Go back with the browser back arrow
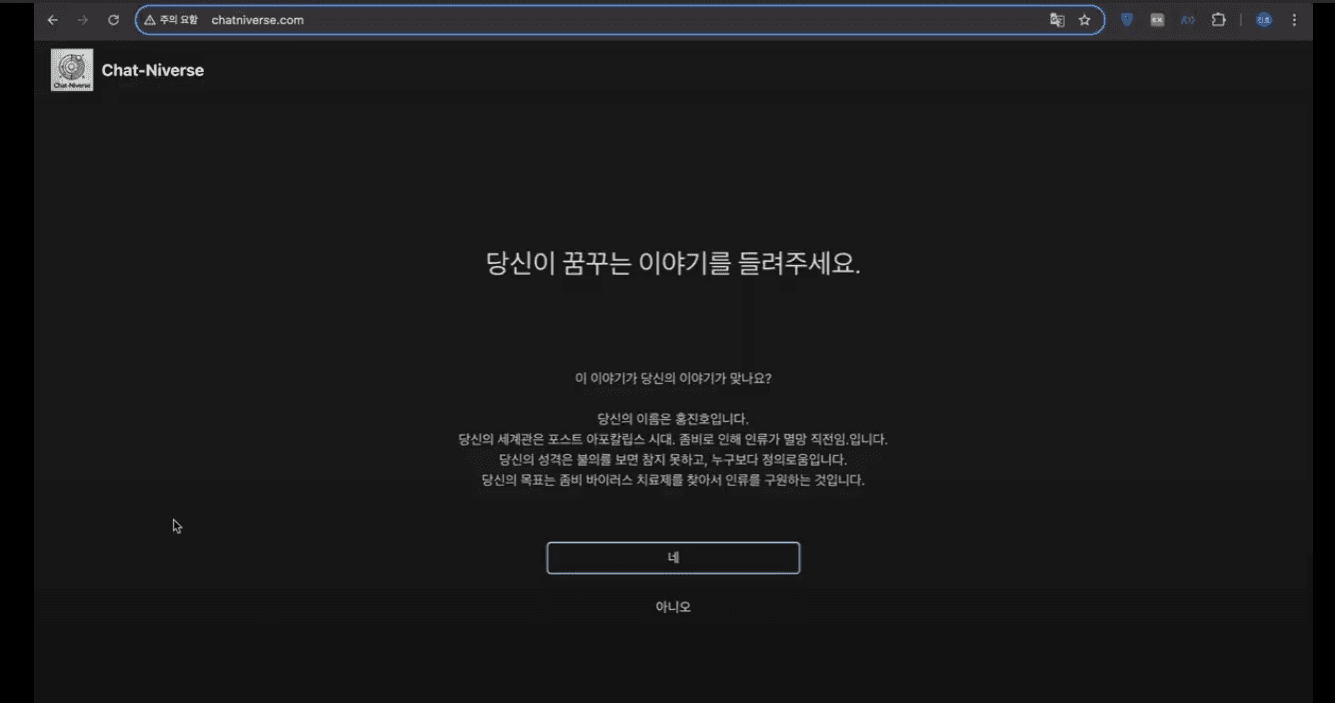Screen dimensions: 1335x703 click(x=52, y=20)
